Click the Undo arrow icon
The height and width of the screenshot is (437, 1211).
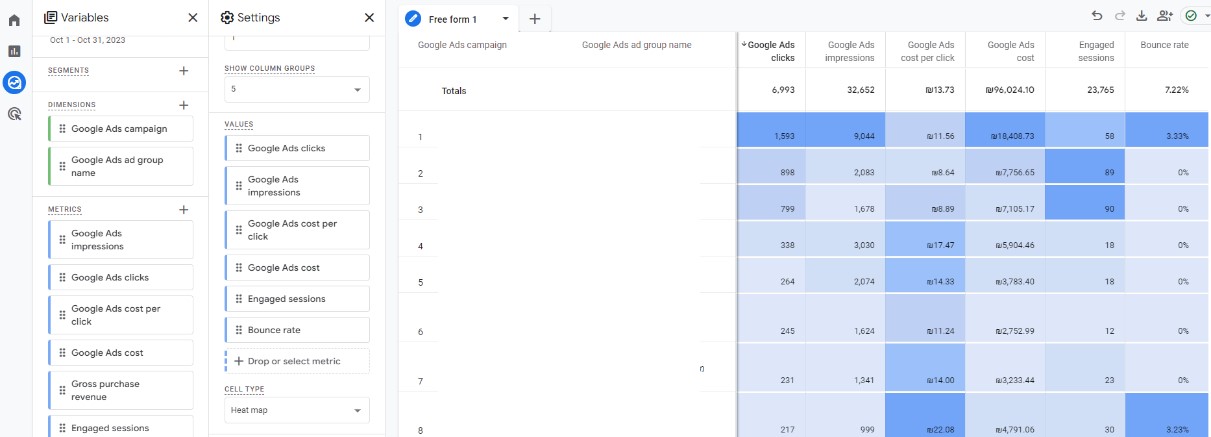[1097, 16]
